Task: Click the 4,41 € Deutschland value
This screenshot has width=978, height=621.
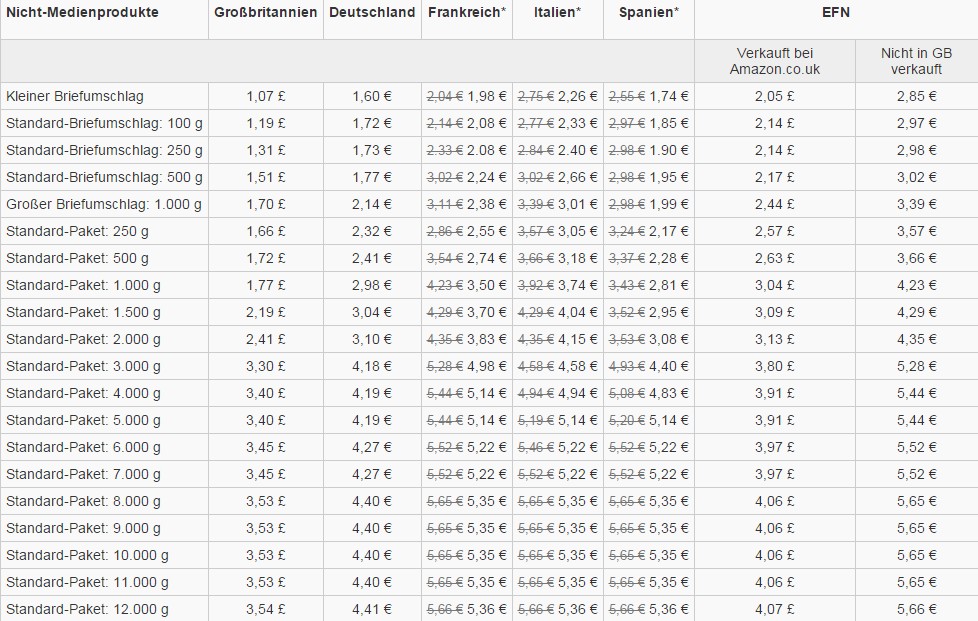Action: pos(372,609)
